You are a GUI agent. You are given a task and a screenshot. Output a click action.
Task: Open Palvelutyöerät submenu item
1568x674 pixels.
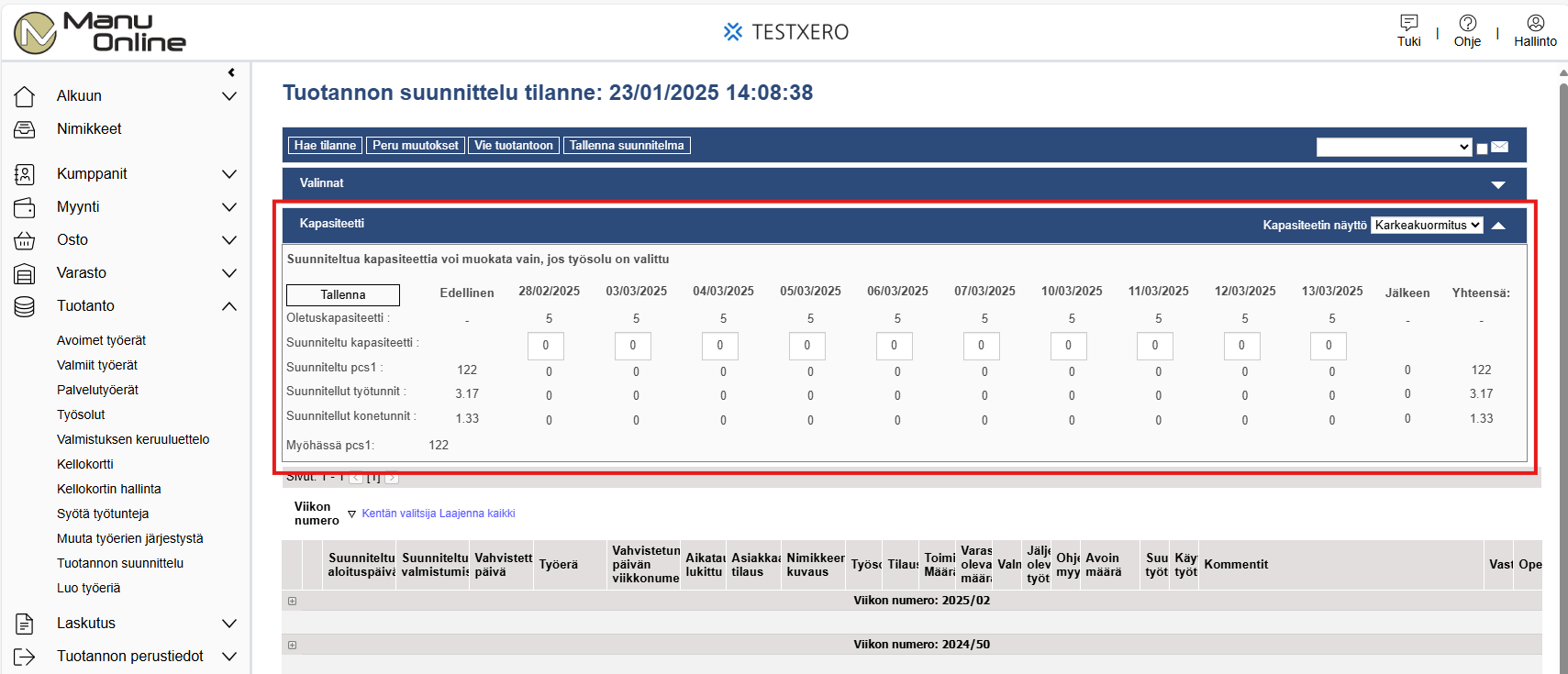click(x=97, y=390)
